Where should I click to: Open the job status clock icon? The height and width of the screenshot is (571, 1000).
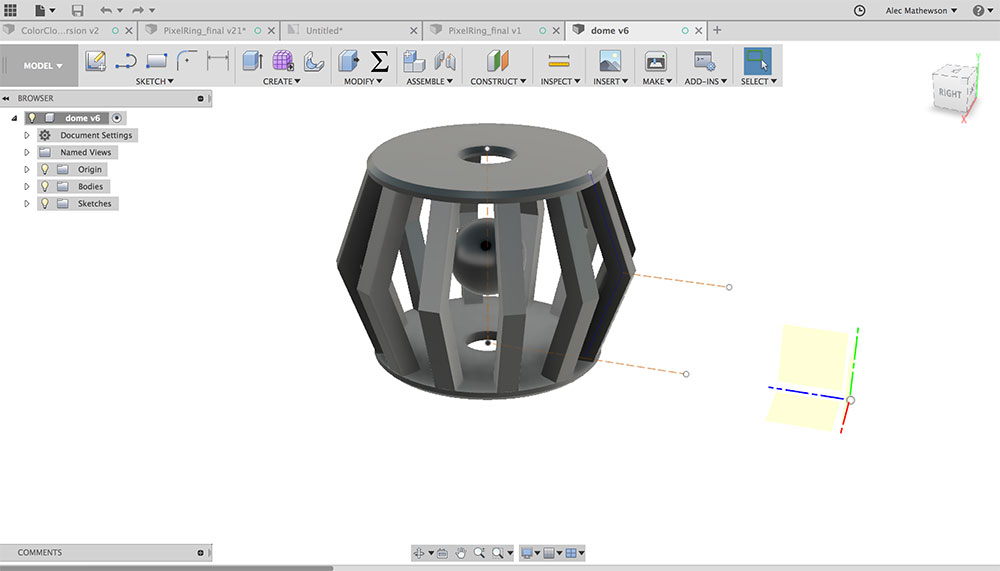(x=860, y=10)
